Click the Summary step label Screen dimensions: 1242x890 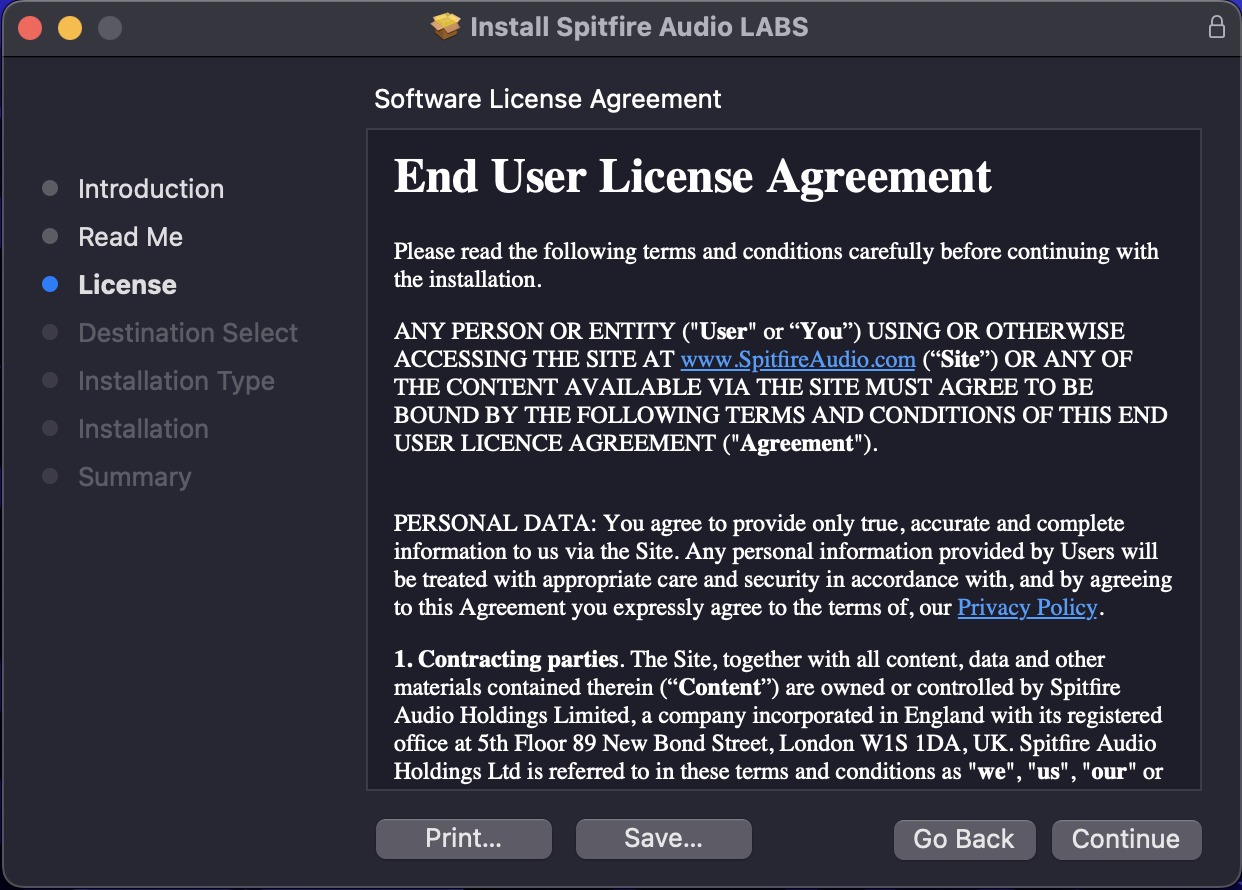tap(134, 477)
